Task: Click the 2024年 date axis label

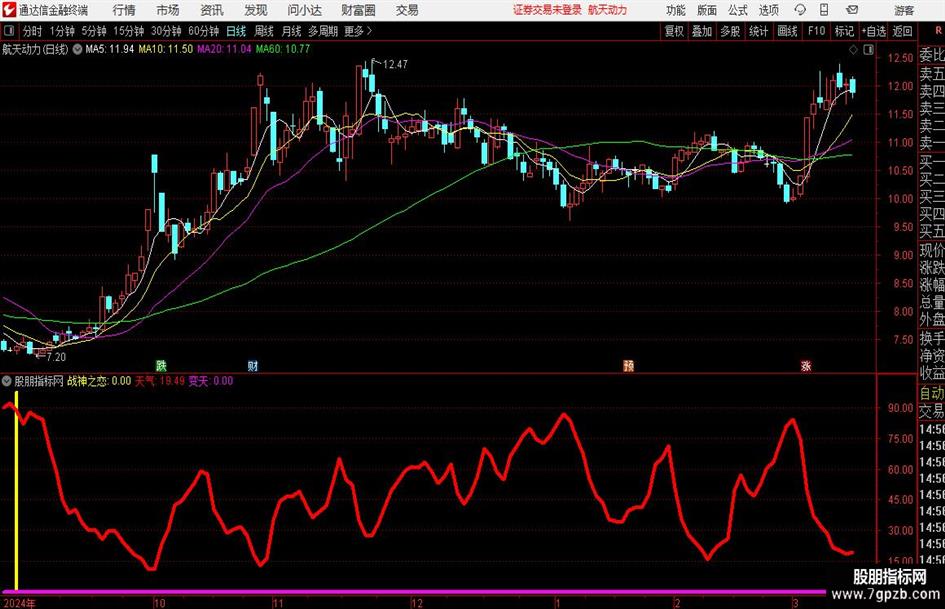Action: coord(19,603)
